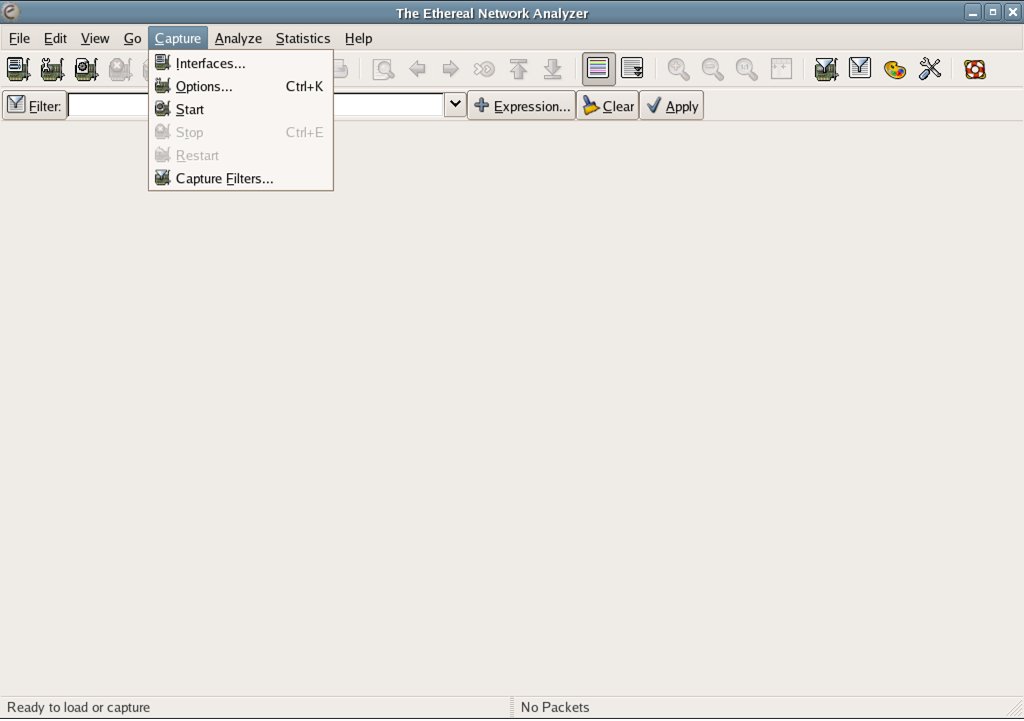Open Display Filters funnel icon
Screen dimensions: 1024x721
860,69
